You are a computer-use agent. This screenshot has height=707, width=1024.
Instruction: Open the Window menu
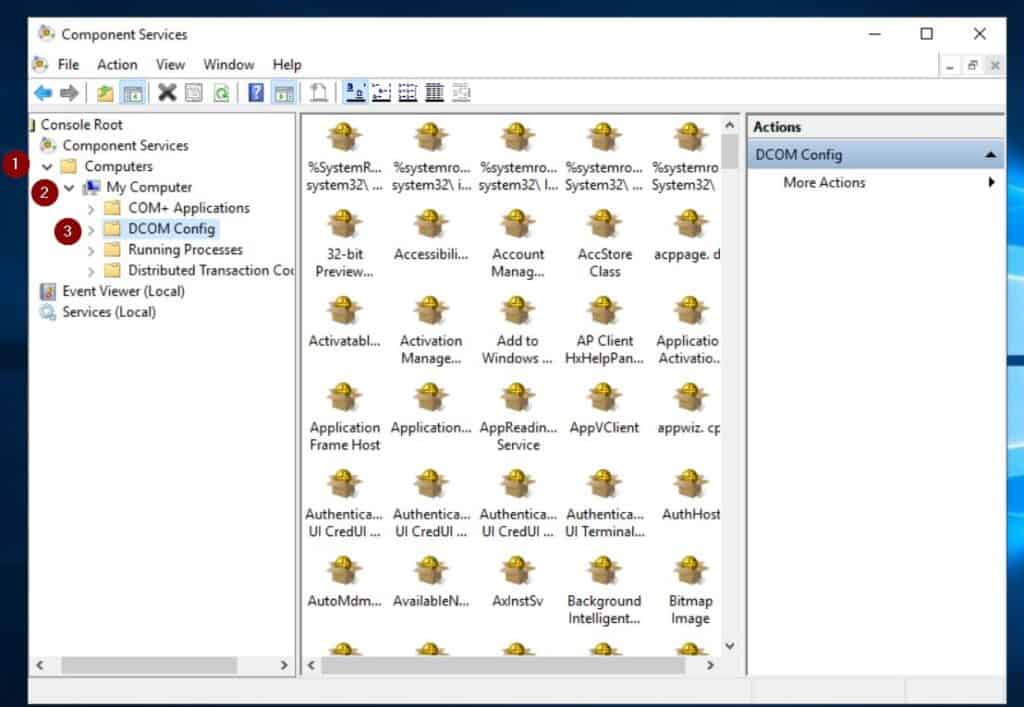[229, 65]
